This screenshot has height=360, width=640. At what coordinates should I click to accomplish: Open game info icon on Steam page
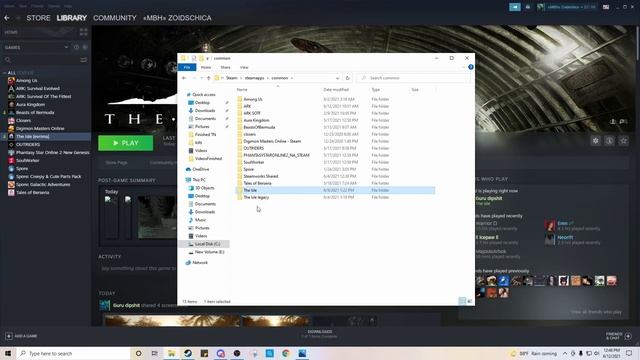click(609, 141)
